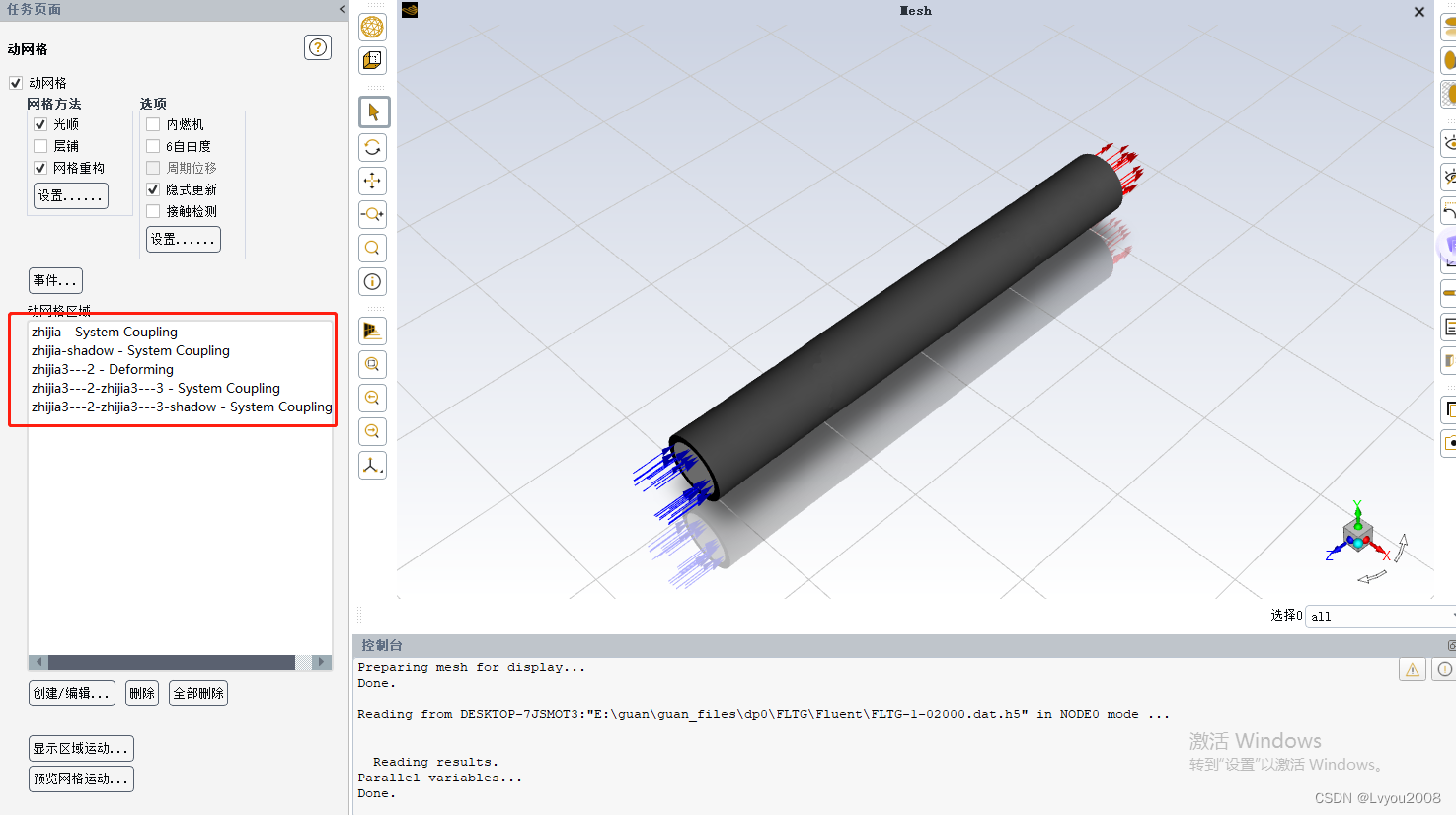Click the 全部删除 delete all button
Viewport: 1456px width, 815px height.
198,694
